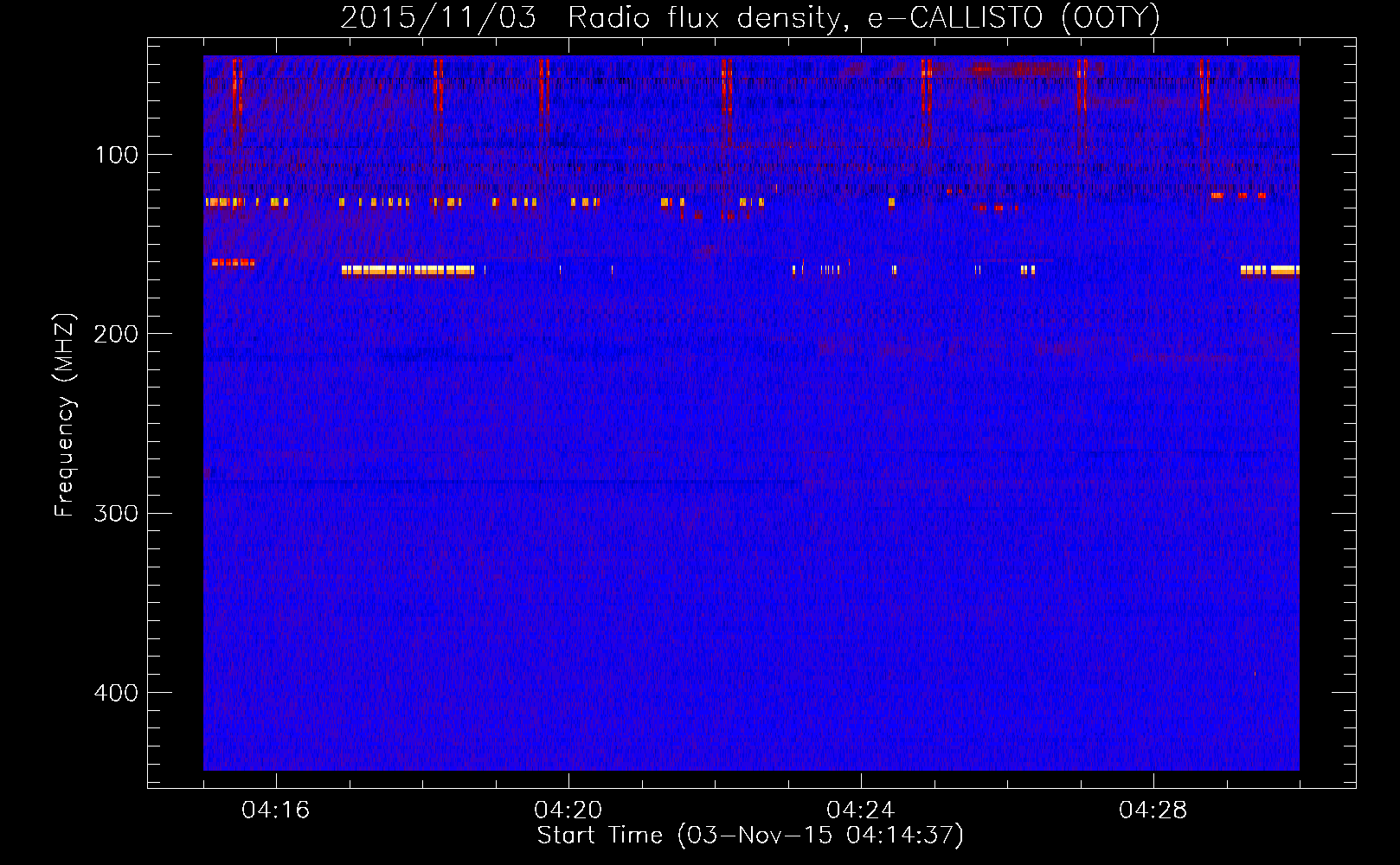Click the 'Start Time (03-Nov-15 04:14:37)' label
1400x865 pixels.
point(750,836)
